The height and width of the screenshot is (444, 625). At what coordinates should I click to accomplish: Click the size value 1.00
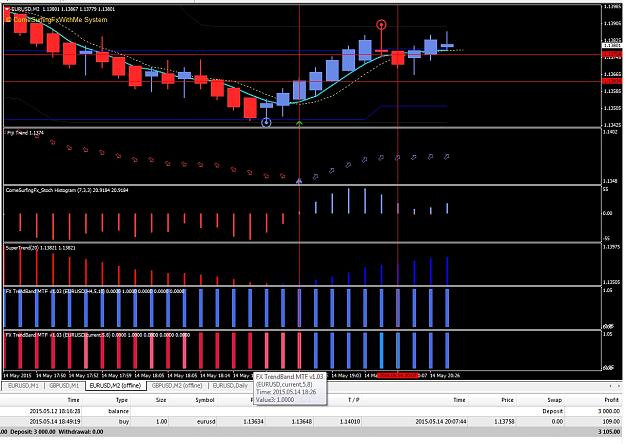click(161, 421)
